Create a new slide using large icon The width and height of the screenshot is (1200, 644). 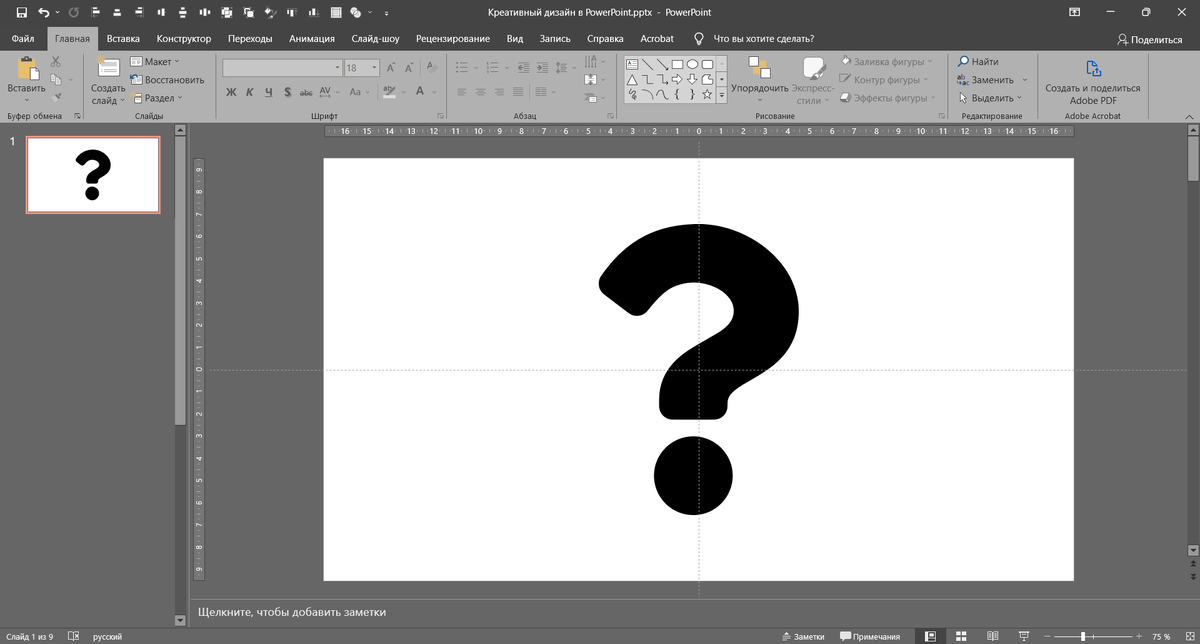point(108,67)
